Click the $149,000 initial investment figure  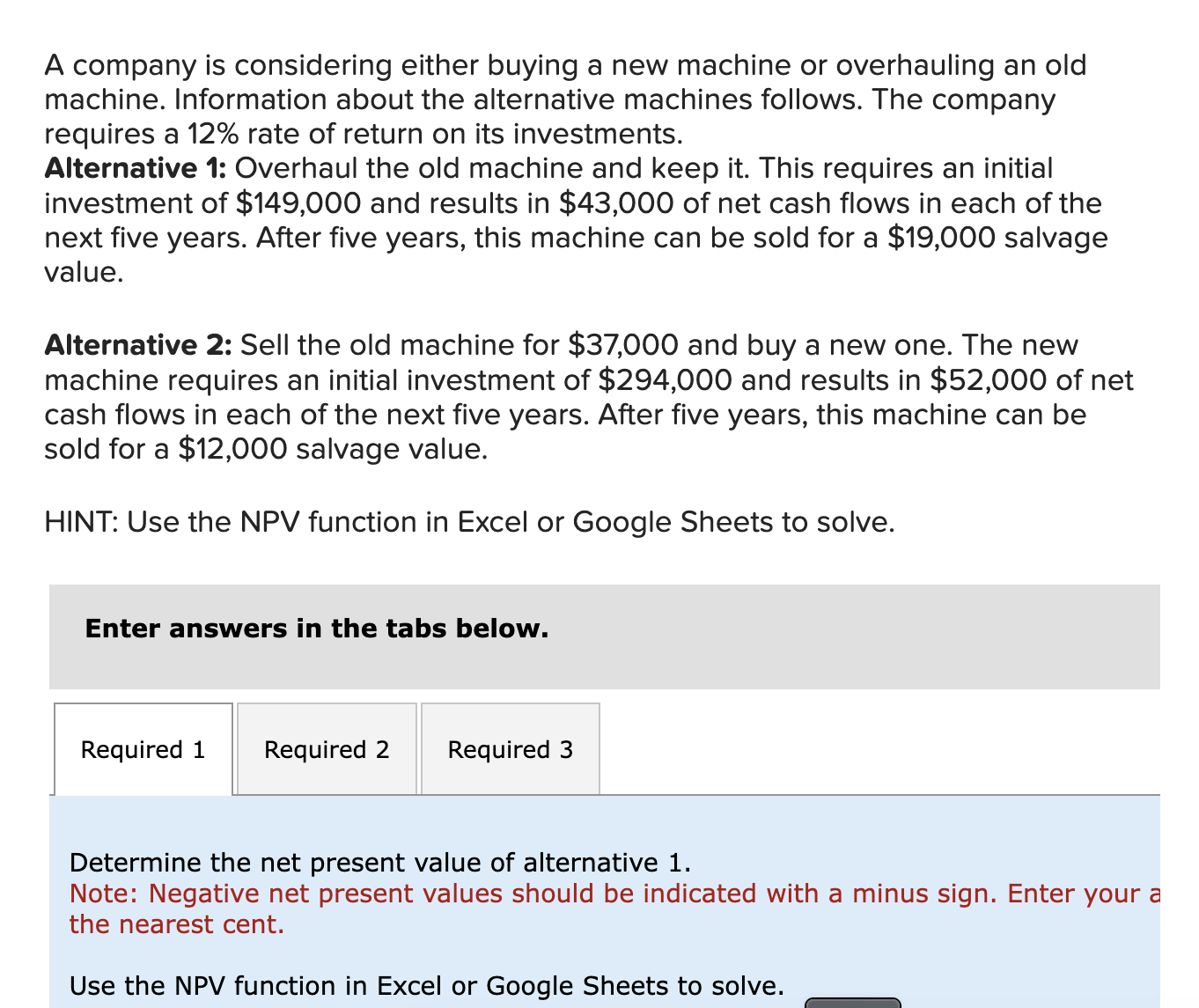[299, 203]
